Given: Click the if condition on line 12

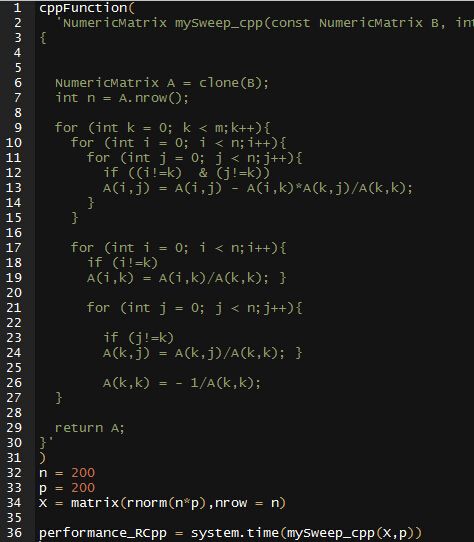Looking at the screenshot, I should tap(187, 173).
